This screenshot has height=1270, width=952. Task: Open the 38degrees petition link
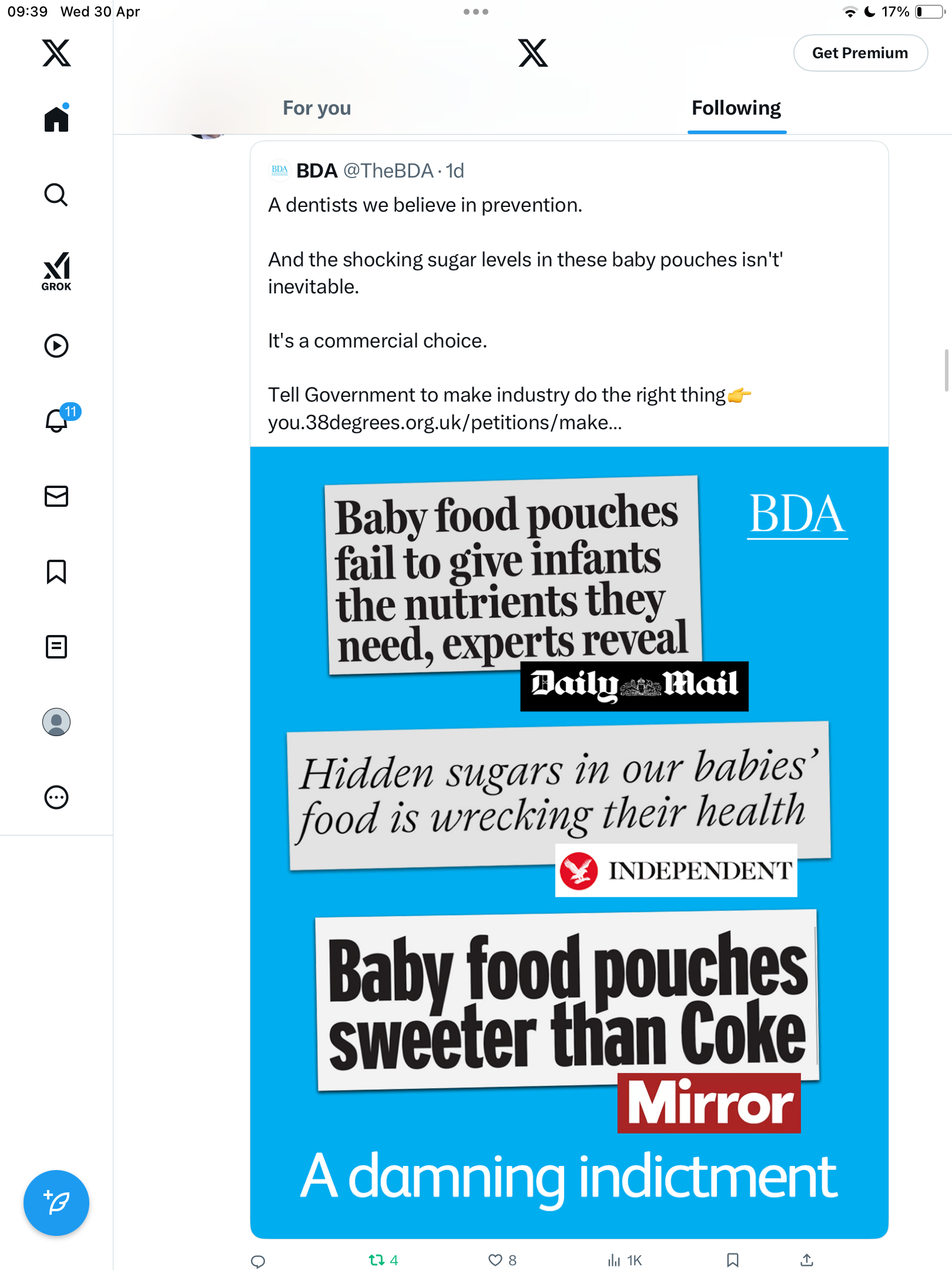pos(445,423)
